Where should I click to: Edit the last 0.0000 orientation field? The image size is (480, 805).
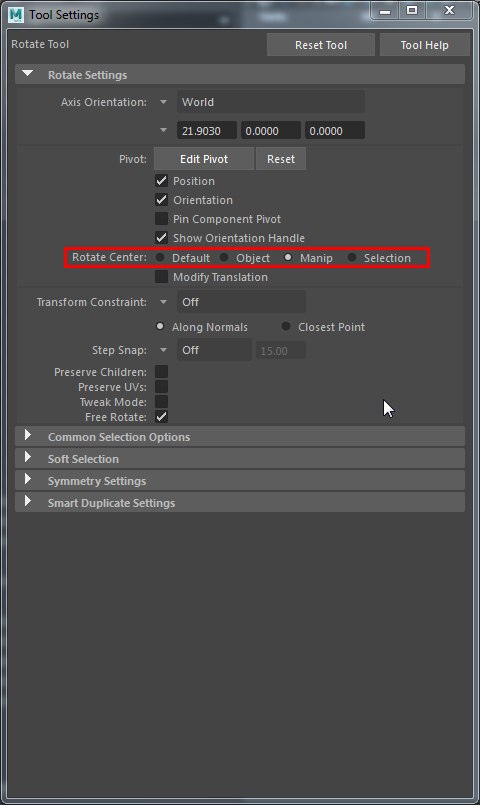tap(335, 130)
